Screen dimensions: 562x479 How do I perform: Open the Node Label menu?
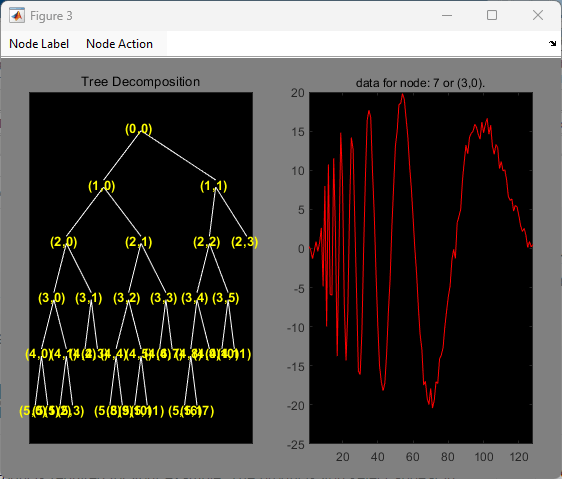click(x=39, y=44)
